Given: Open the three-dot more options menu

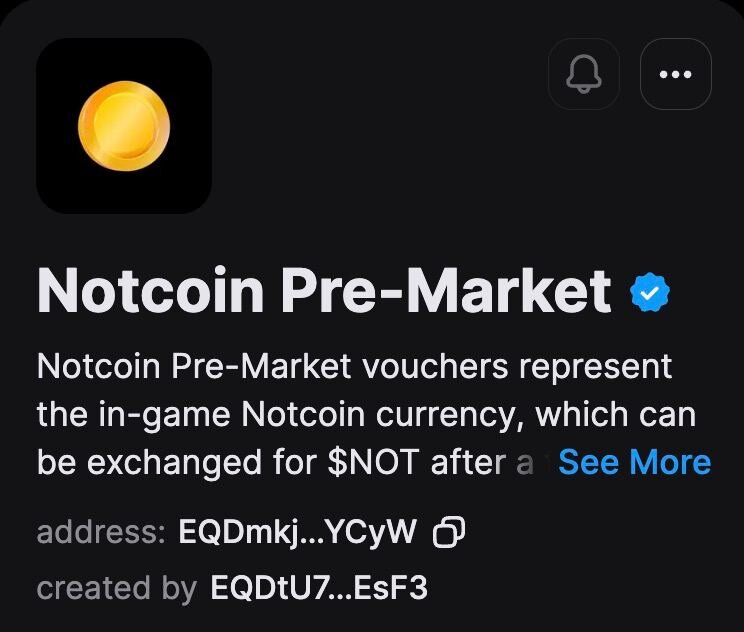Looking at the screenshot, I should coord(676,74).
